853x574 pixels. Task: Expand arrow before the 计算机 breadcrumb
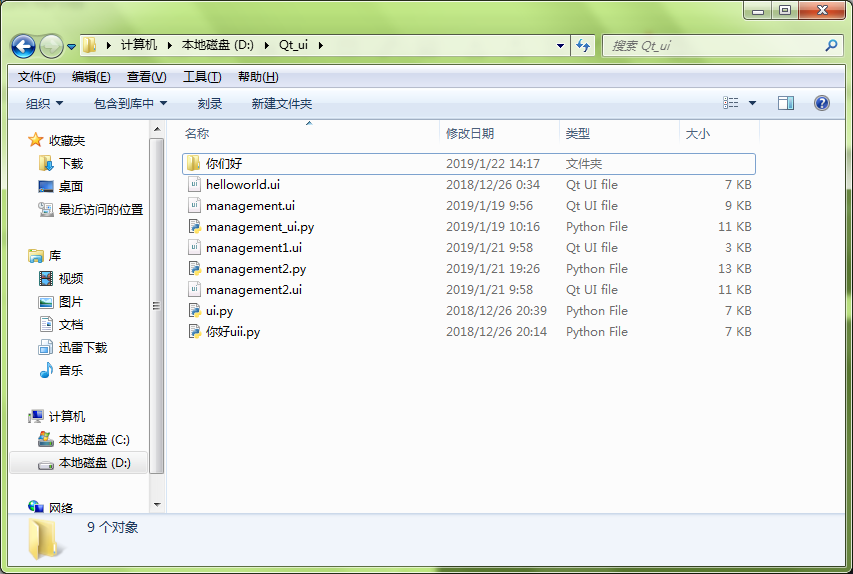click(109, 45)
